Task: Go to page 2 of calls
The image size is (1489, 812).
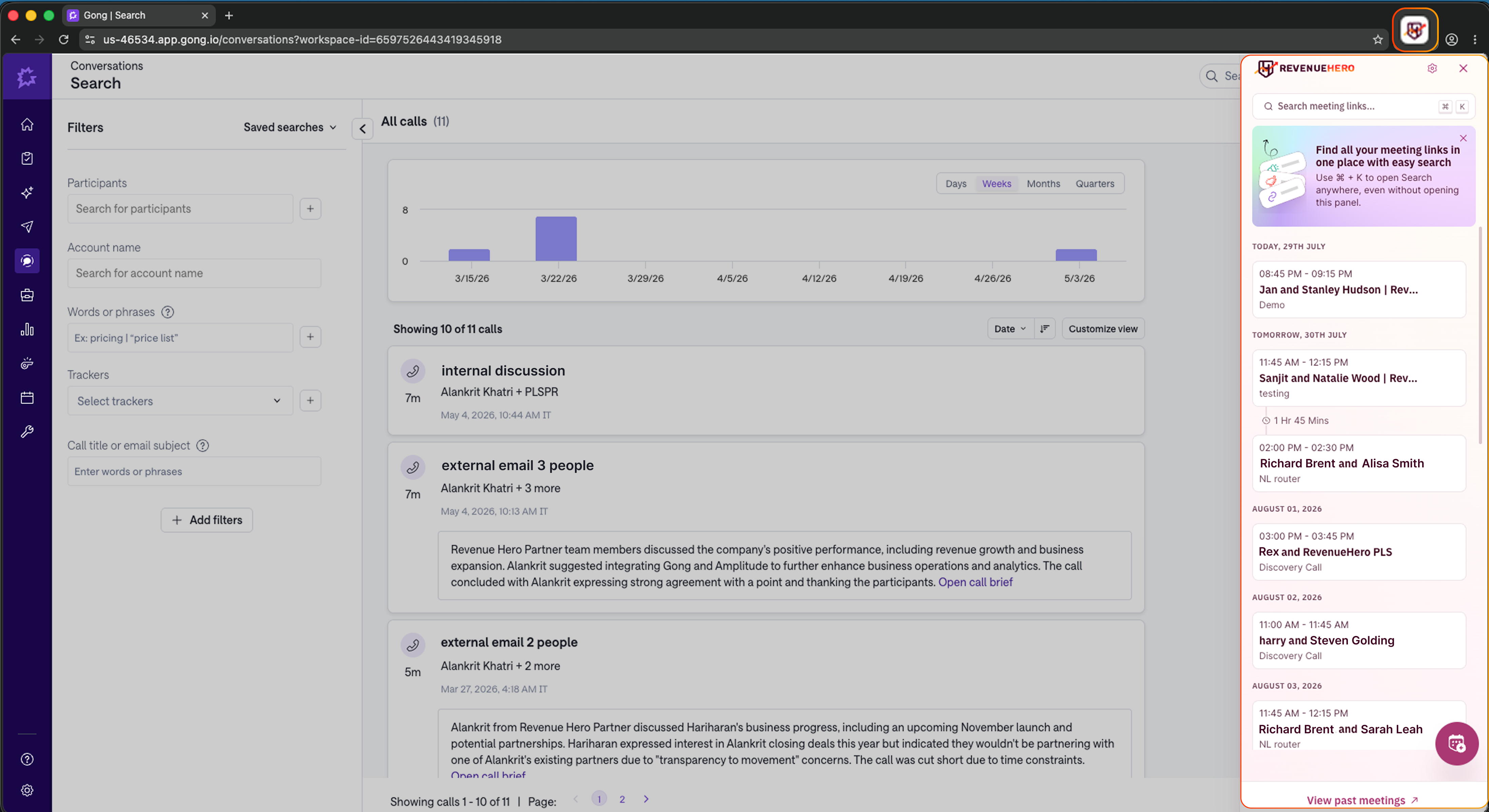Action: click(x=622, y=799)
